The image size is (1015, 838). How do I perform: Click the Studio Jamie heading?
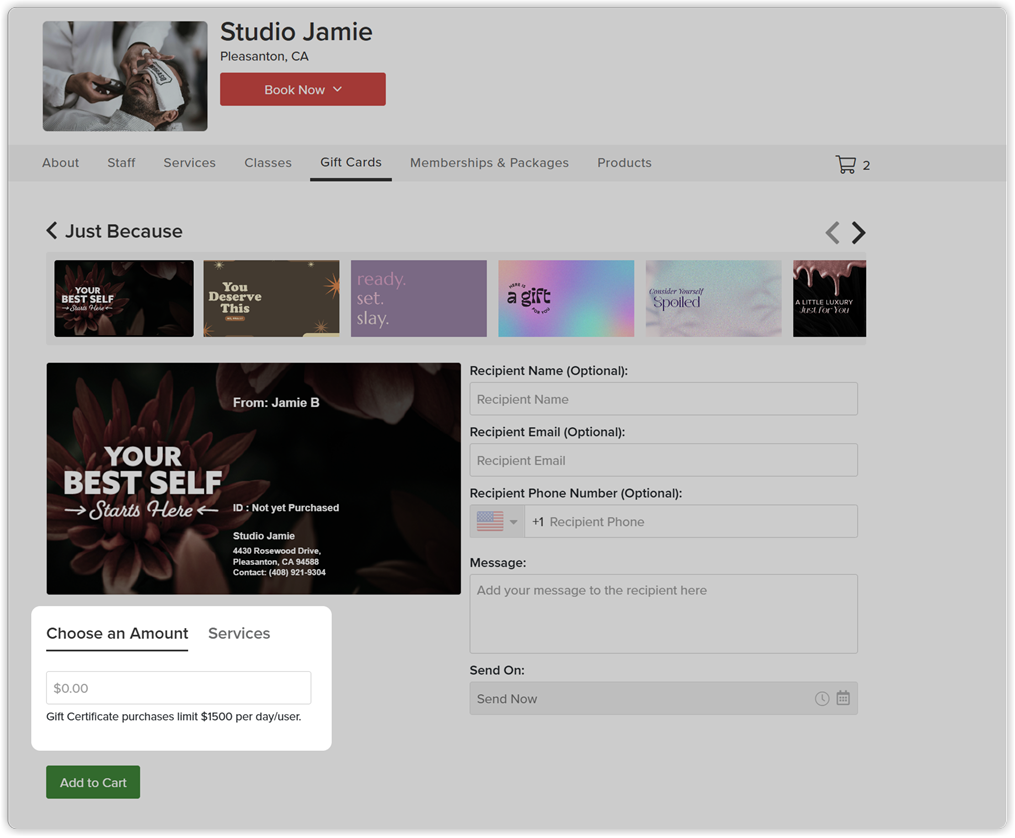point(296,32)
